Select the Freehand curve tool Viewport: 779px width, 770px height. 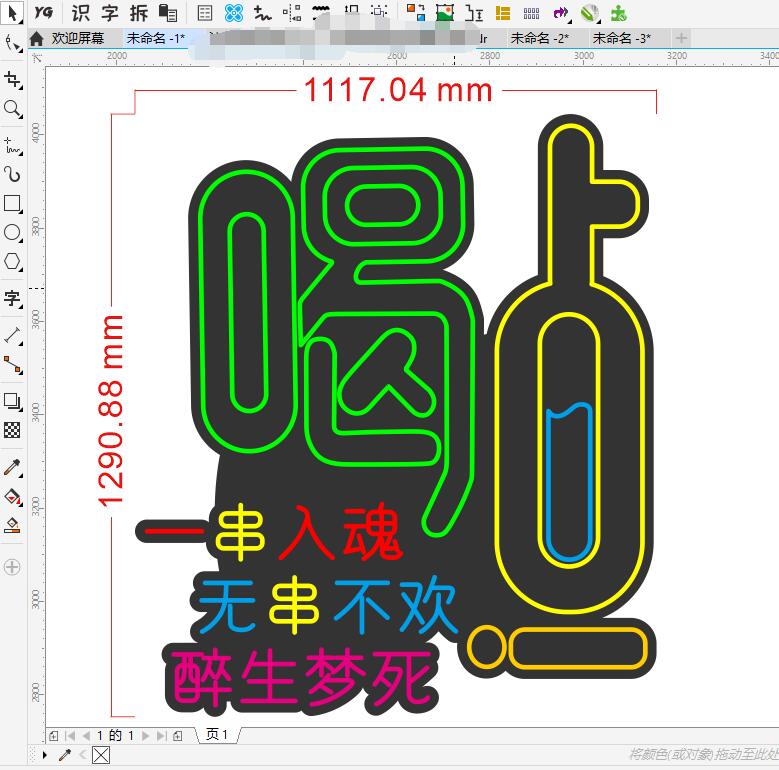pos(12,146)
